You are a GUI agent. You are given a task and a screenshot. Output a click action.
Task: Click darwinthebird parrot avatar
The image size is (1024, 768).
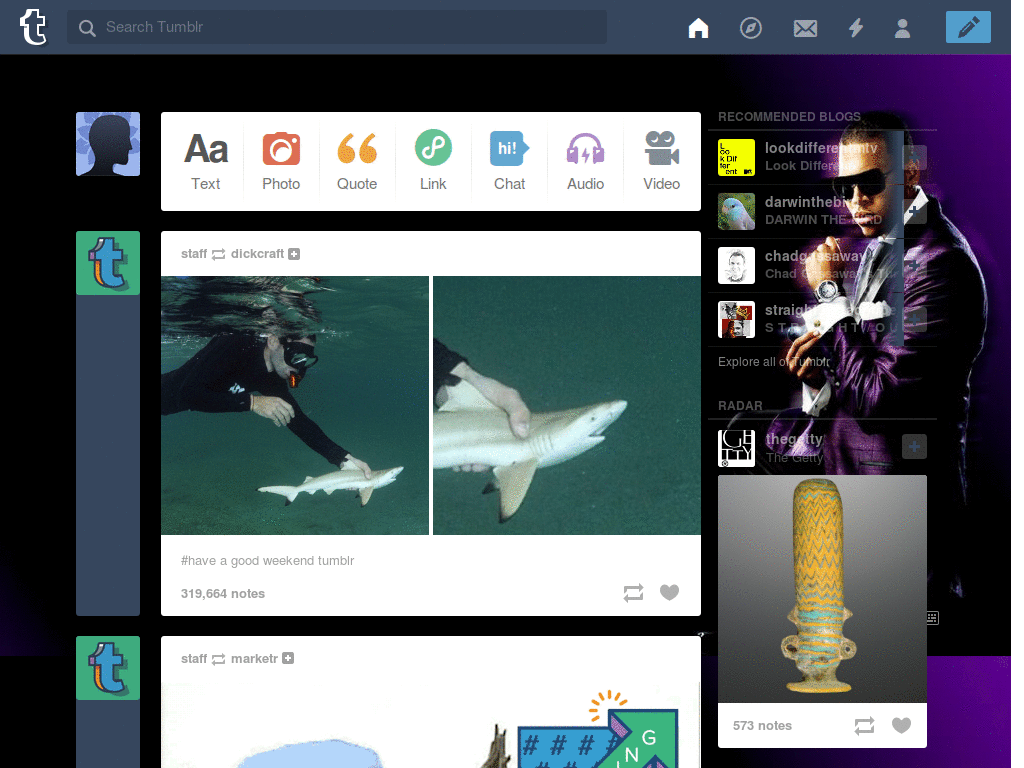point(736,212)
